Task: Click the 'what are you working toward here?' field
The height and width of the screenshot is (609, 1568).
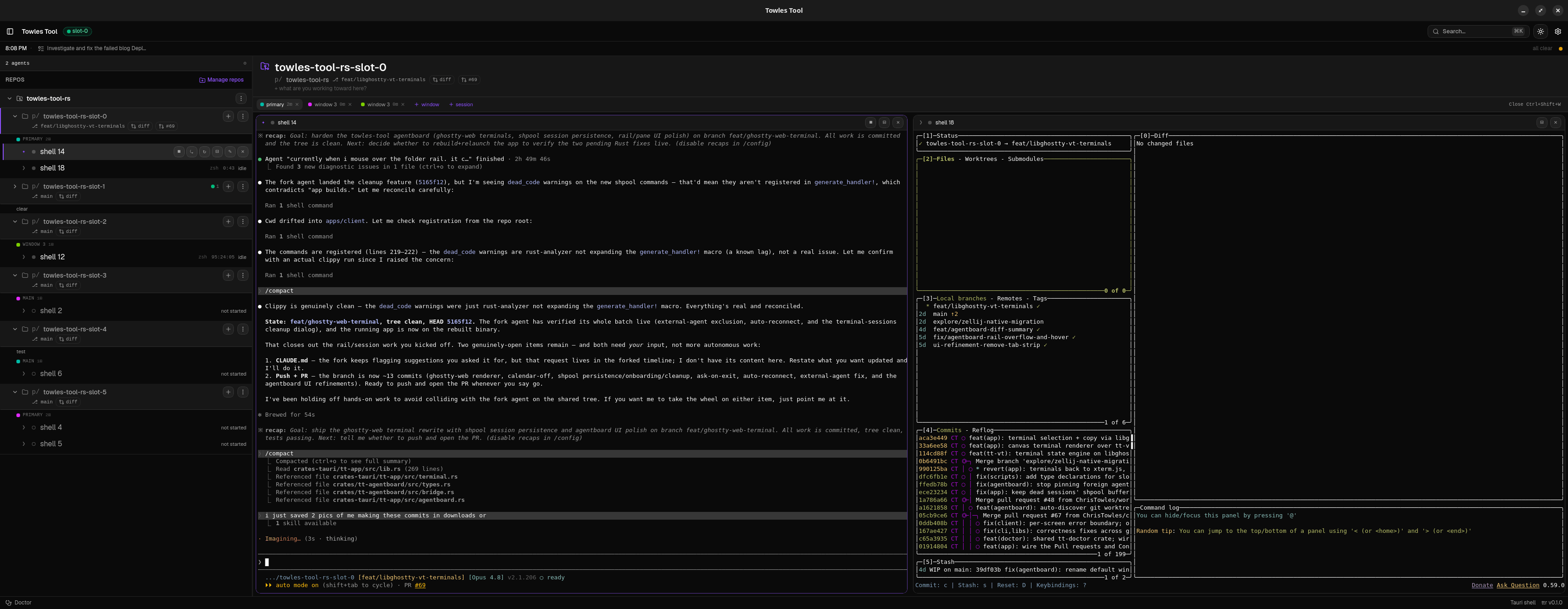Action: tap(321, 89)
